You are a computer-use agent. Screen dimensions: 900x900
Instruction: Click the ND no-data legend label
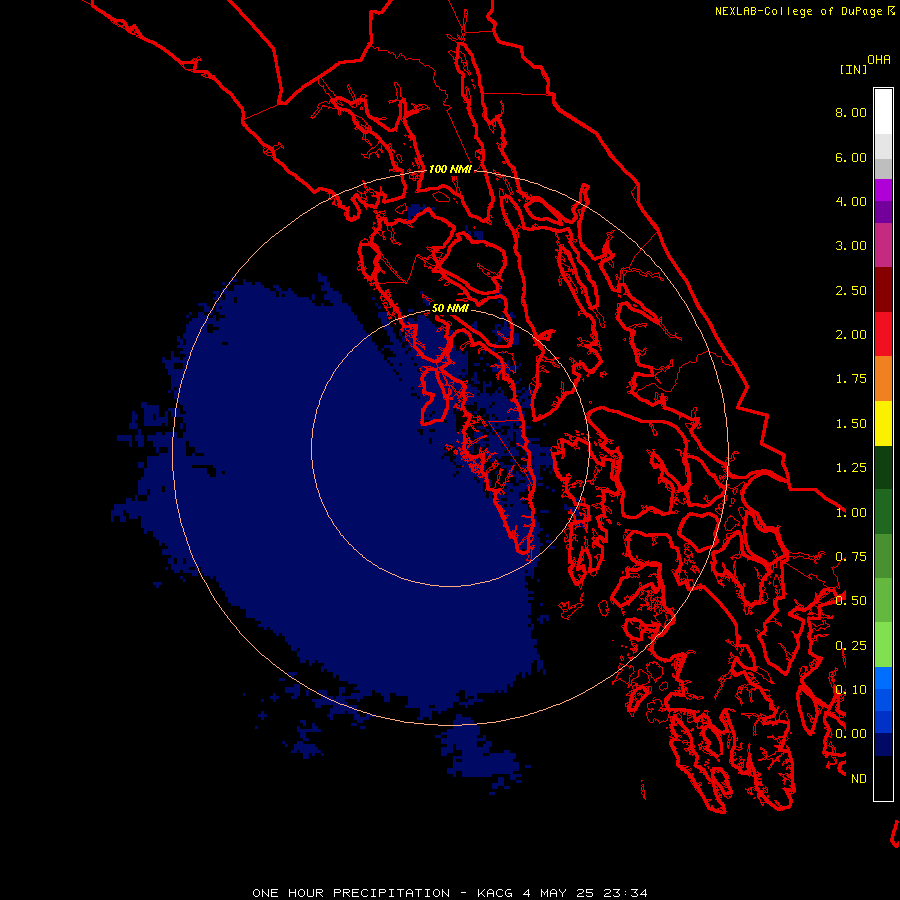click(859, 779)
